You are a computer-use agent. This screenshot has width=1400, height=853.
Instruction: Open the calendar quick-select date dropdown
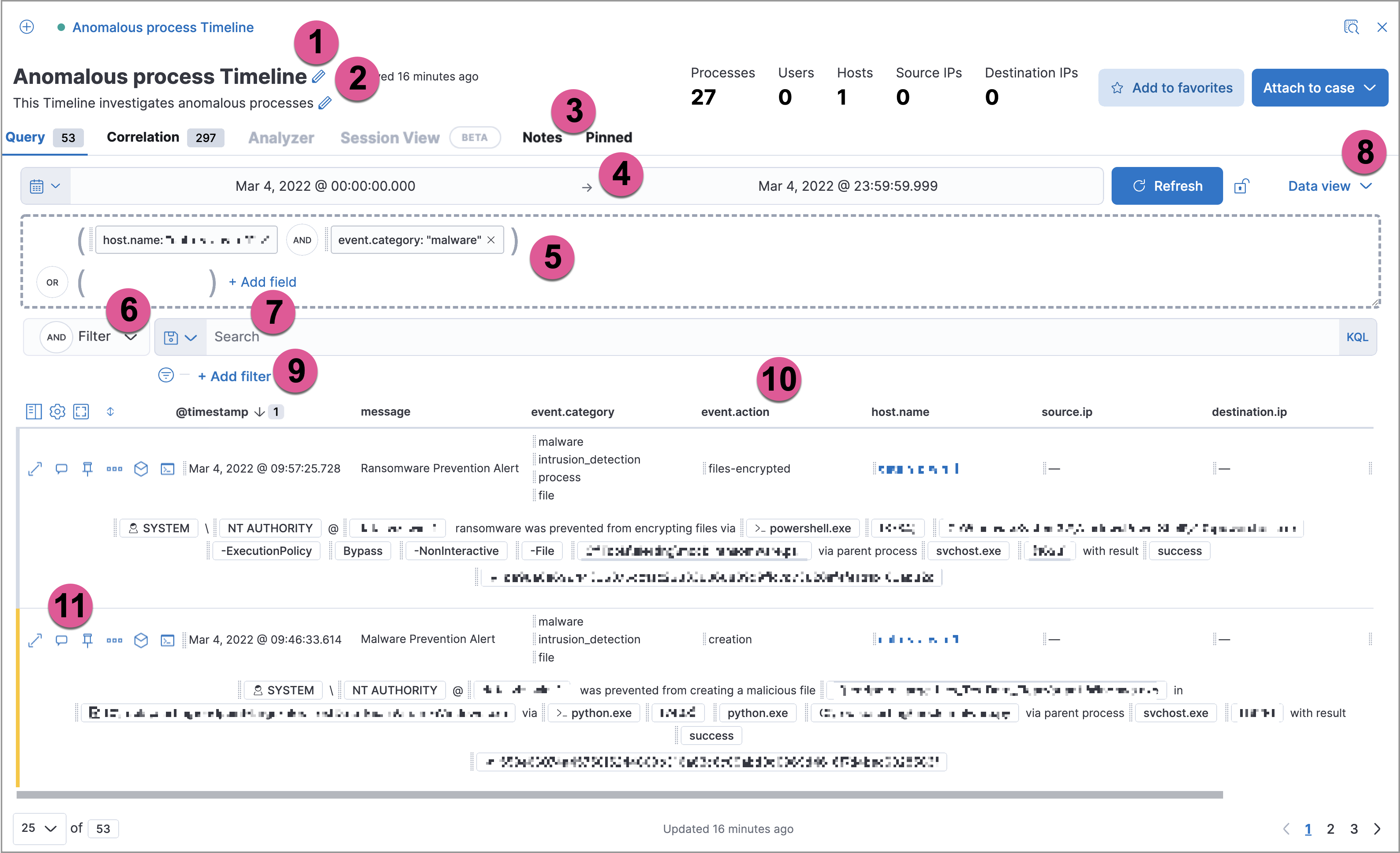pyautogui.click(x=45, y=186)
